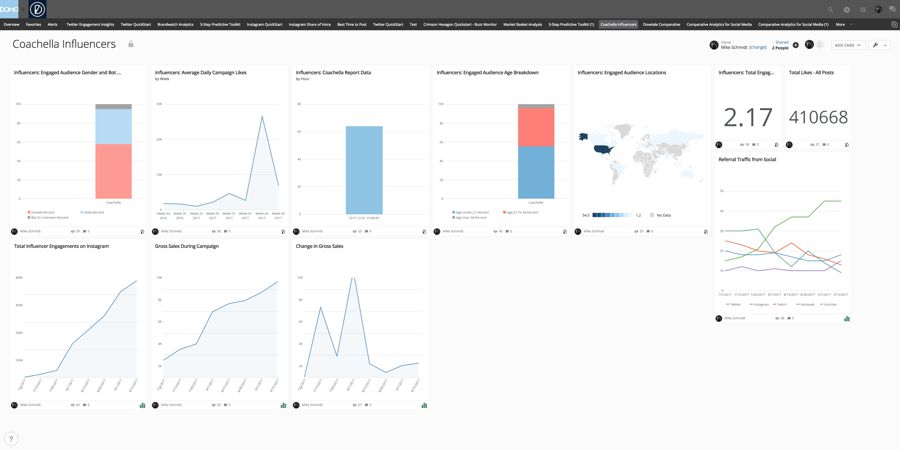Image resolution: width=900 pixels, height=450 pixels.
Task: Open the Favorites tab
Action: [33, 25]
